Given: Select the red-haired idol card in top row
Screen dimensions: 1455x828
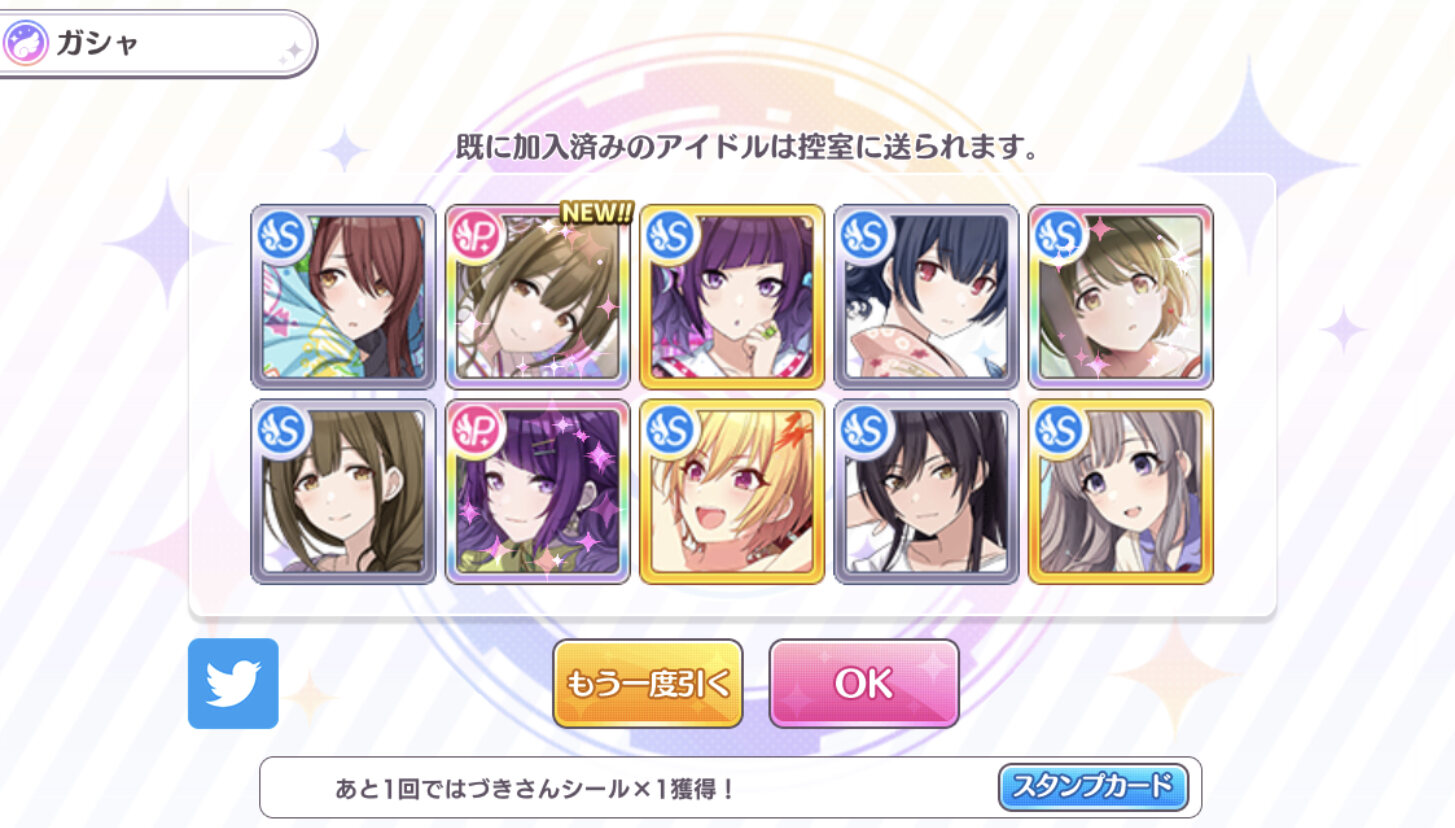Looking at the screenshot, I should (x=343, y=297).
